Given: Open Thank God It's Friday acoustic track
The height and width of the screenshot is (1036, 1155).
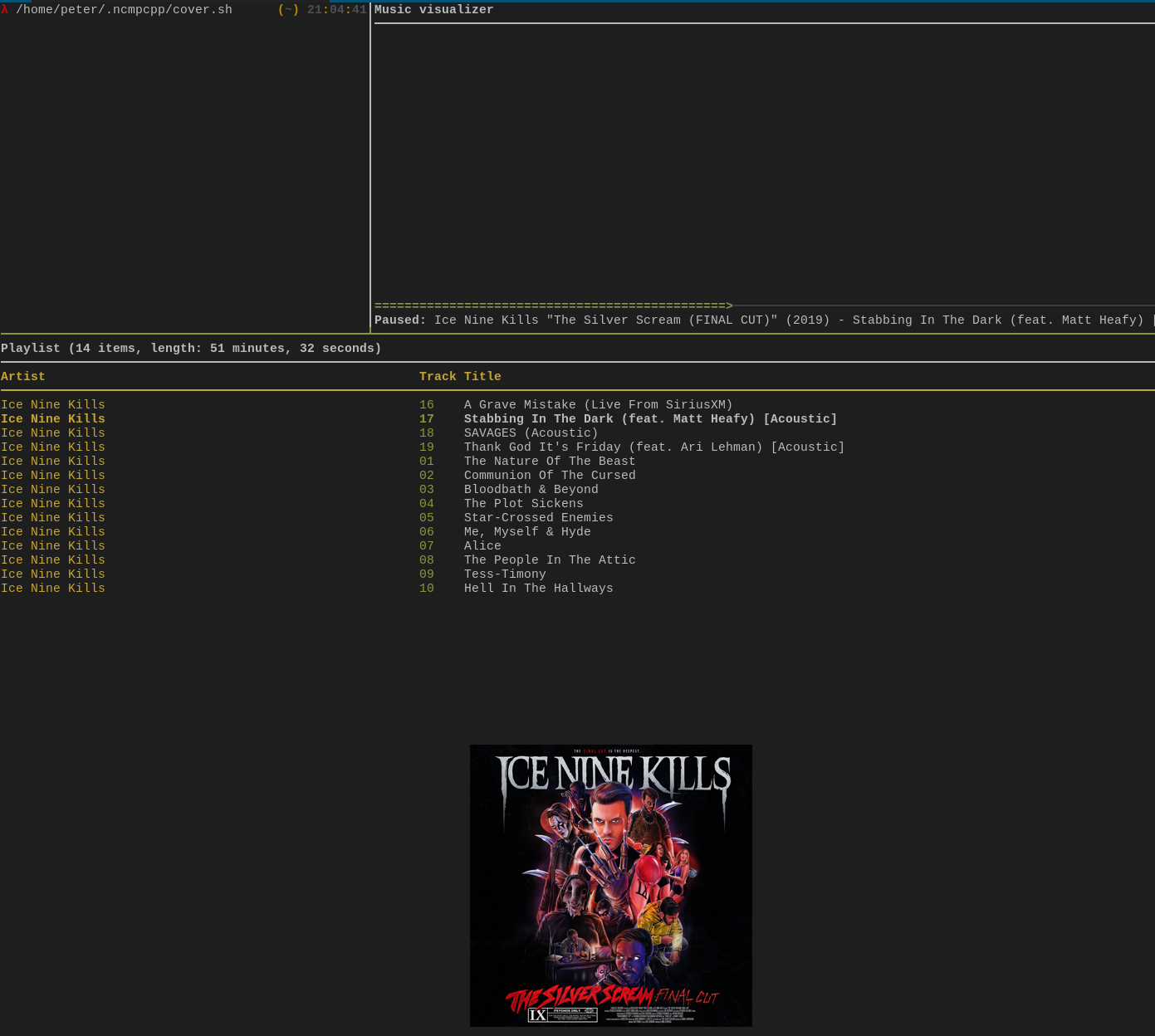Looking at the screenshot, I should point(653,447).
